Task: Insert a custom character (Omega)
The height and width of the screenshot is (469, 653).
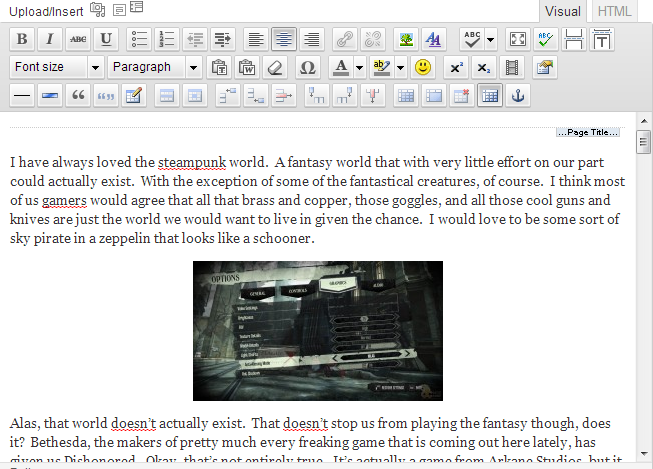Action: point(308,67)
